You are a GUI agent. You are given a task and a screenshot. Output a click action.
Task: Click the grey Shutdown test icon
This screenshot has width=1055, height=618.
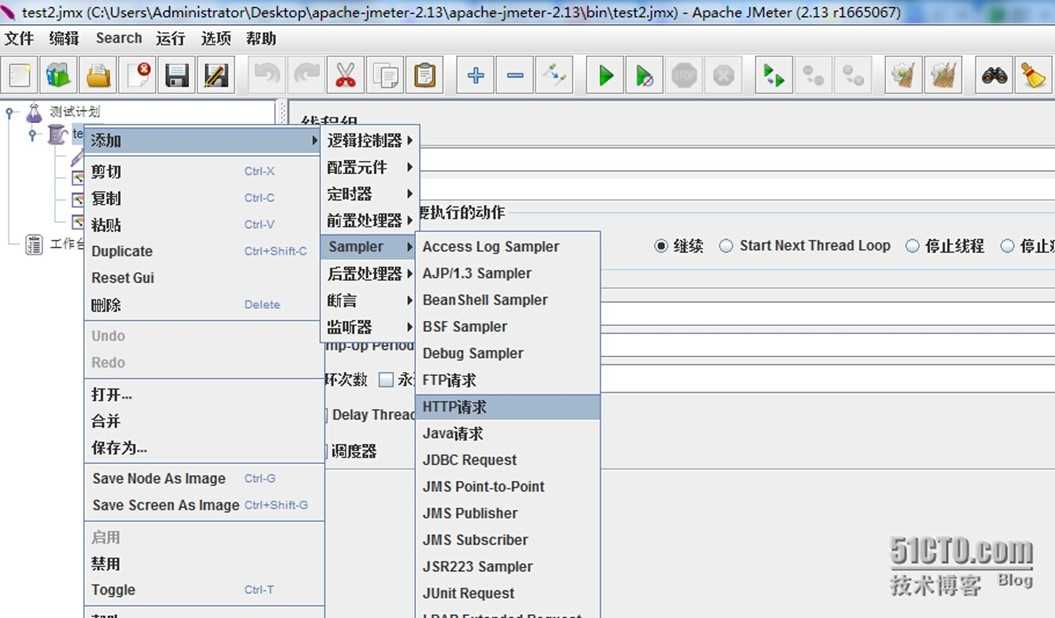click(723, 75)
